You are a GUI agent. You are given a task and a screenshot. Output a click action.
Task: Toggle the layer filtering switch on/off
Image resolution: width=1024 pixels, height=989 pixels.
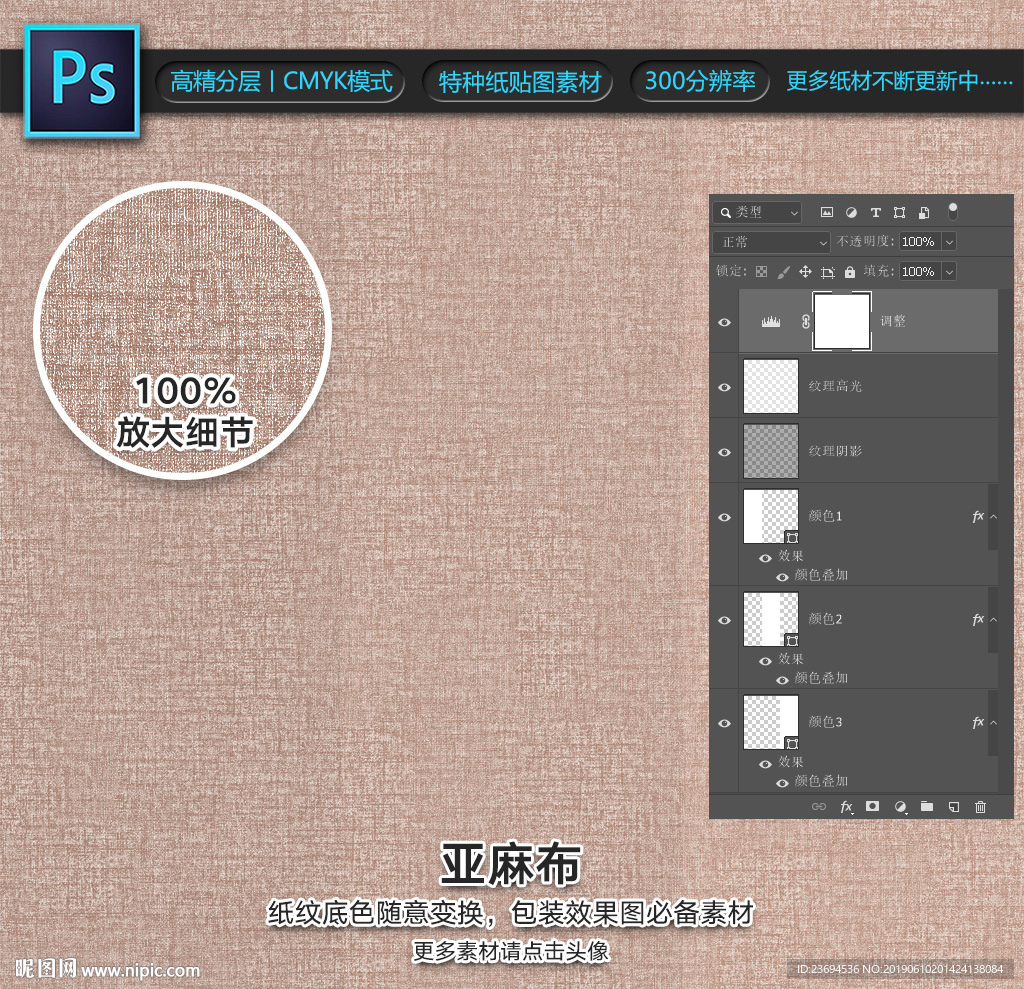952,211
